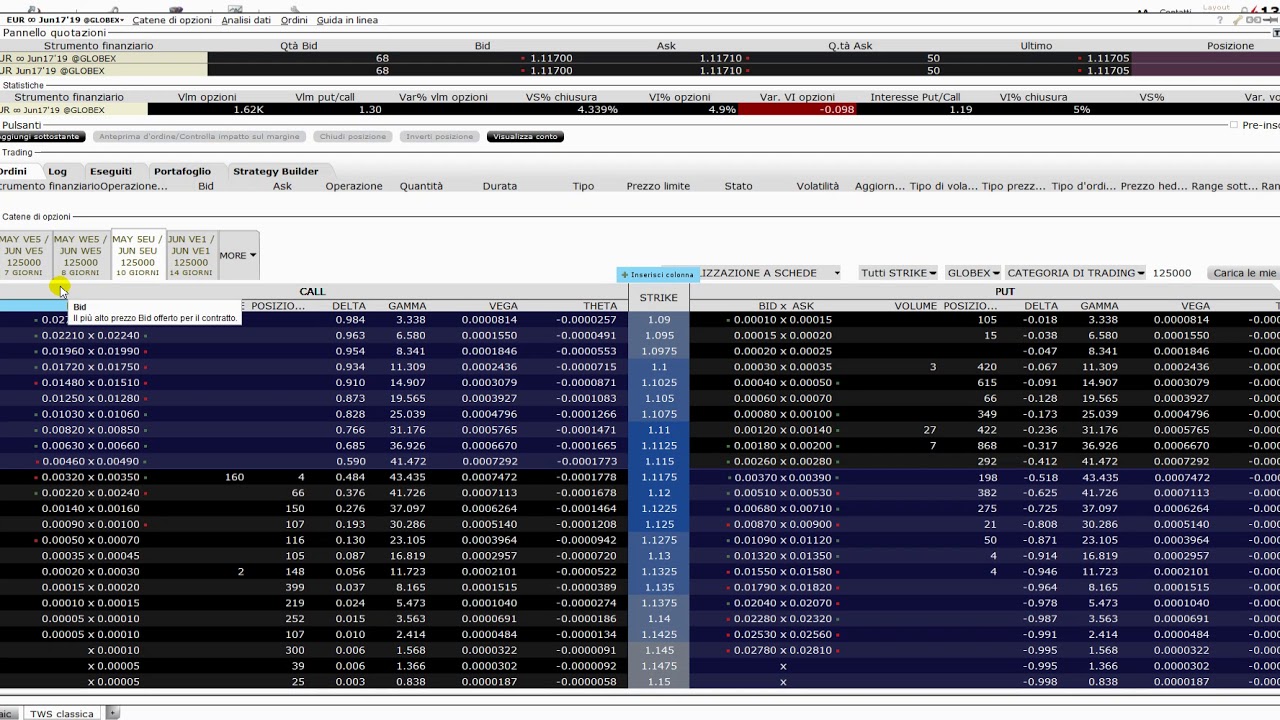
Task: Switch to the Eseguiti tab
Action: (x=110, y=171)
